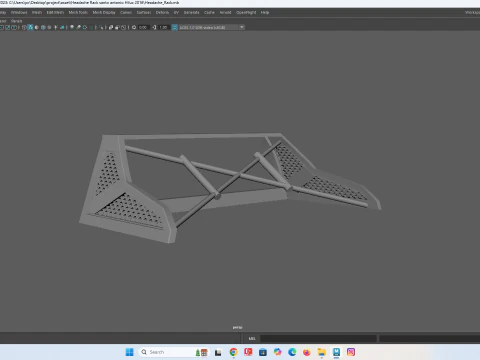Viewport: 480px width, 360px height.
Task: Open the Windows menu
Action: pyautogui.click(x=19, y=13)
